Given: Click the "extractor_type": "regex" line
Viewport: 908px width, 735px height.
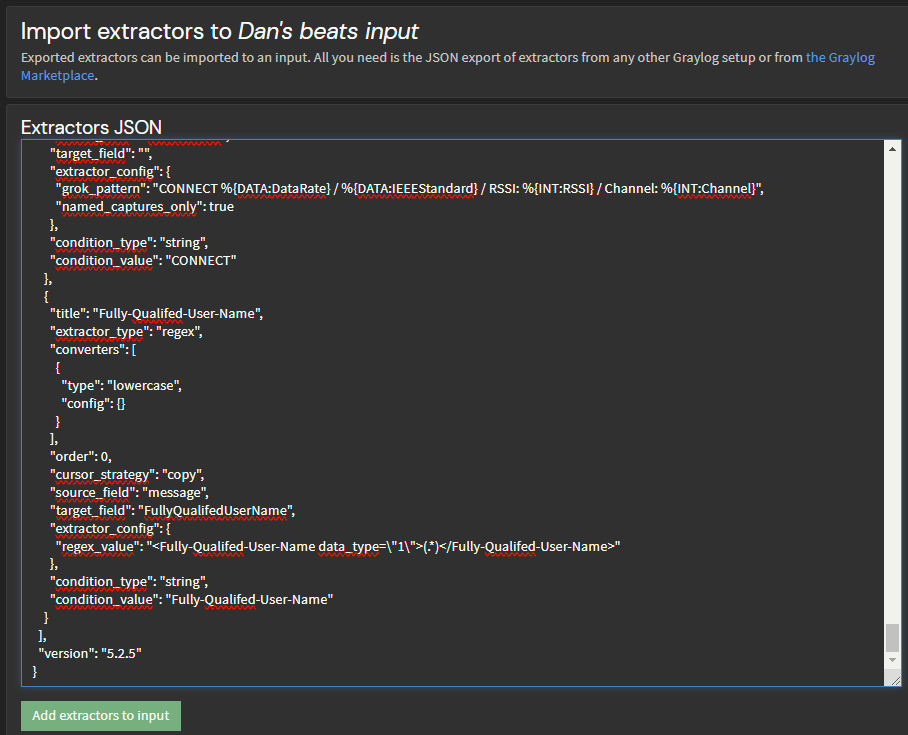Looking at the screenshot, I should tap(127, 332).
